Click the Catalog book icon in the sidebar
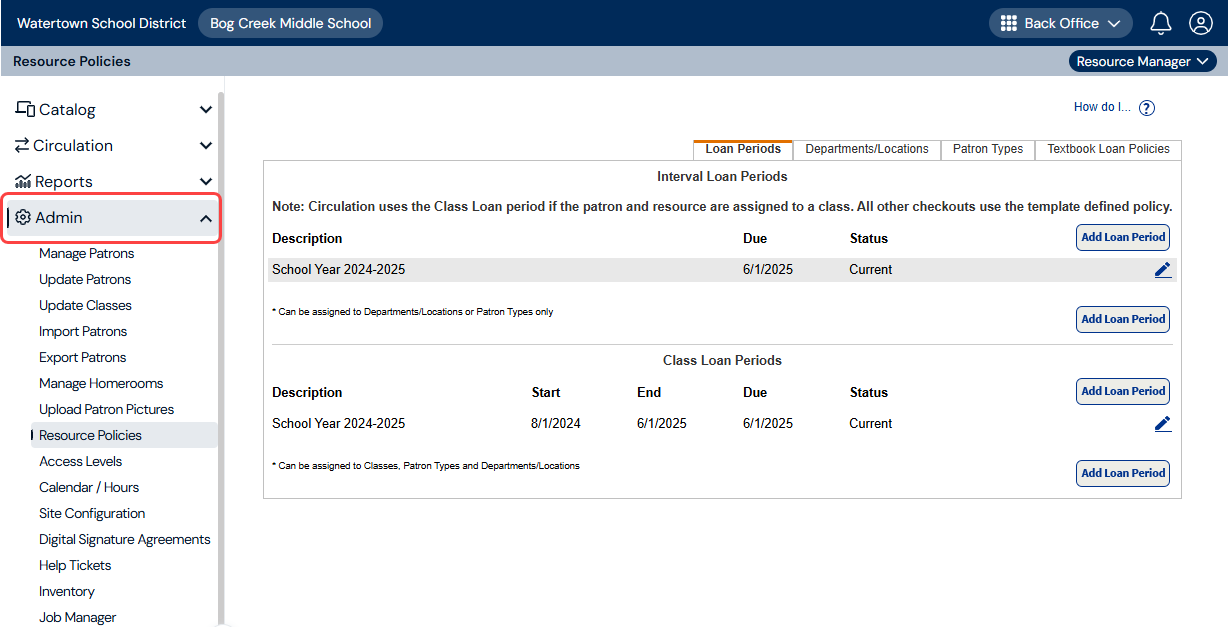1228x627 pixels. [23, 109]
